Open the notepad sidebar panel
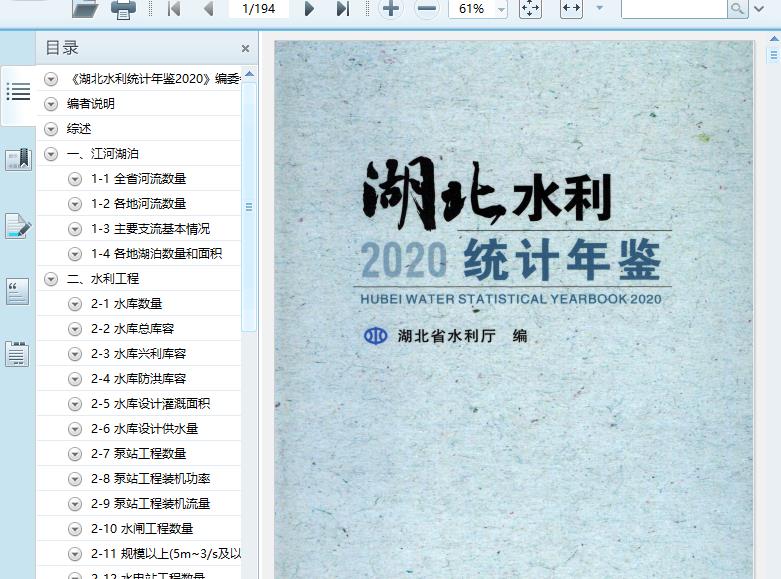The image size is (781, 579). coord(17,354)
